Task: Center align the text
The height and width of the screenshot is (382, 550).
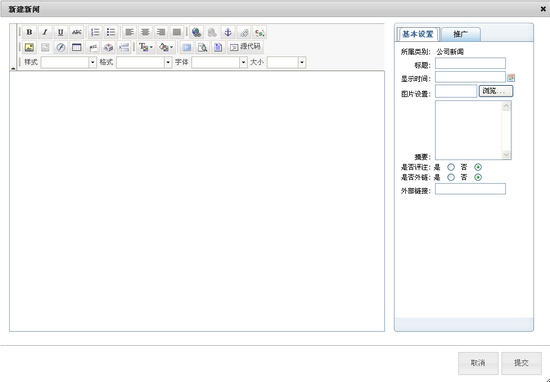Action: (x=145, y=32)
